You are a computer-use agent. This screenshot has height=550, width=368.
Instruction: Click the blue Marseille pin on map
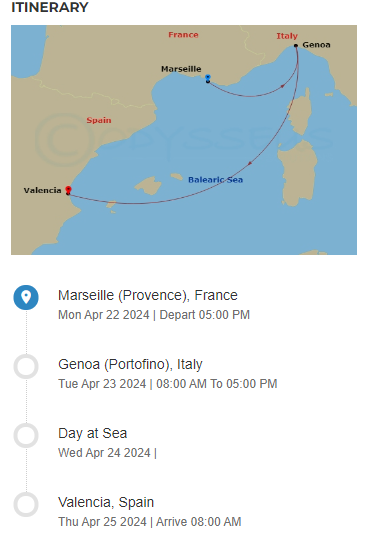208,78
